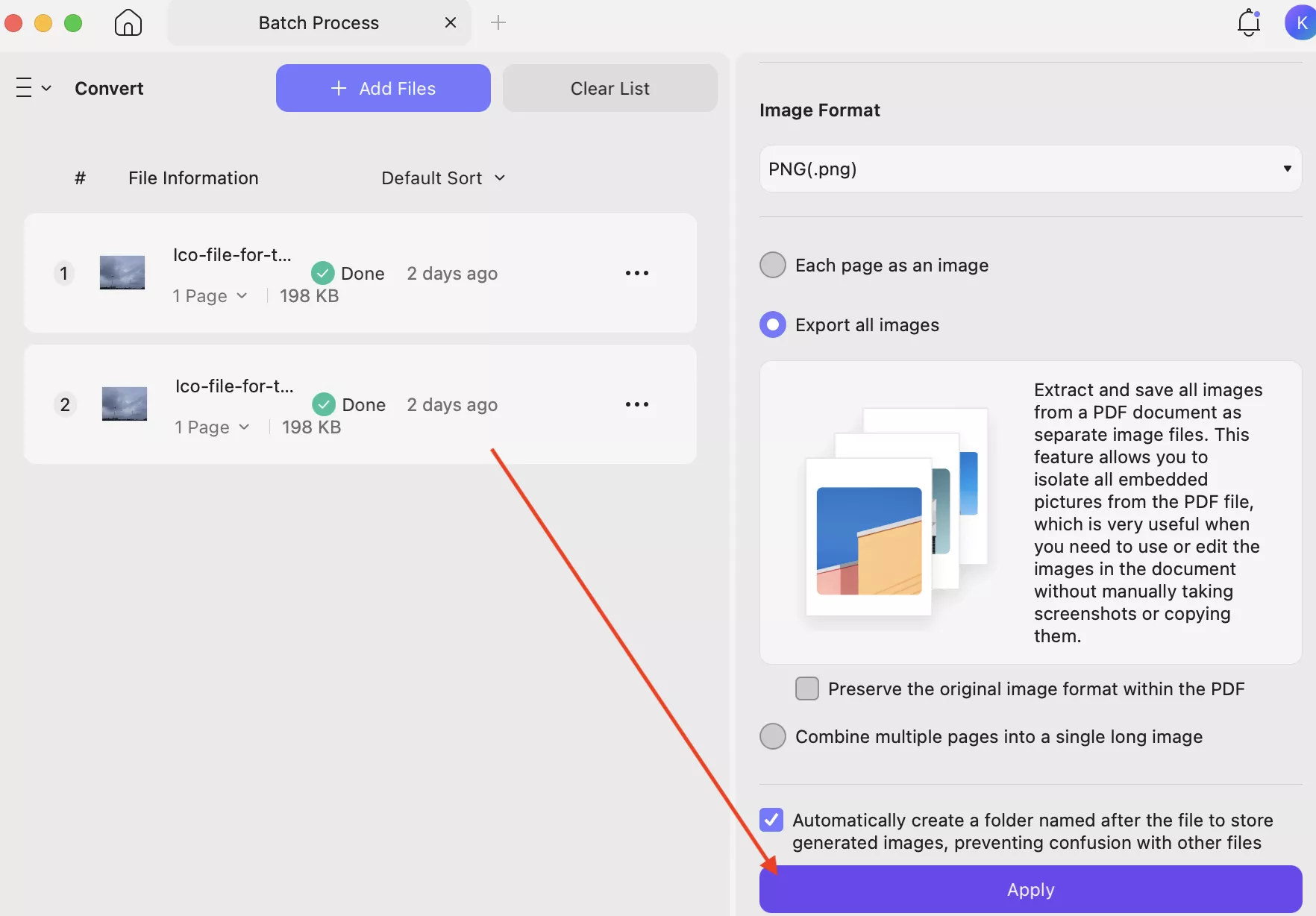Image resolution: width=1316 pixels, height=916 pixels.
Task: Select Export all images option
Action: 773,325
